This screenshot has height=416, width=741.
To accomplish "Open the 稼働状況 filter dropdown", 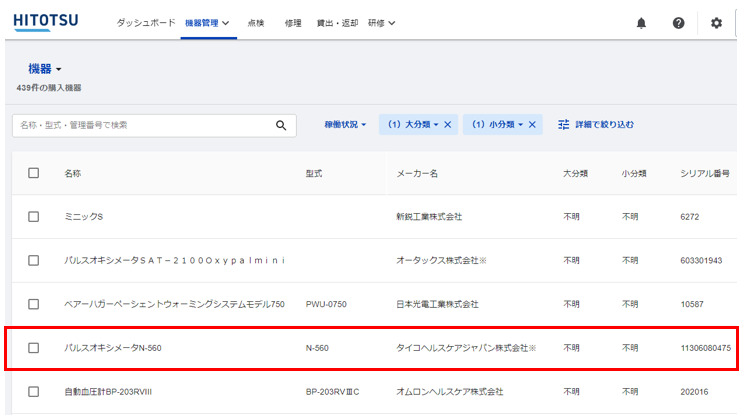I will tap(345, 125).
